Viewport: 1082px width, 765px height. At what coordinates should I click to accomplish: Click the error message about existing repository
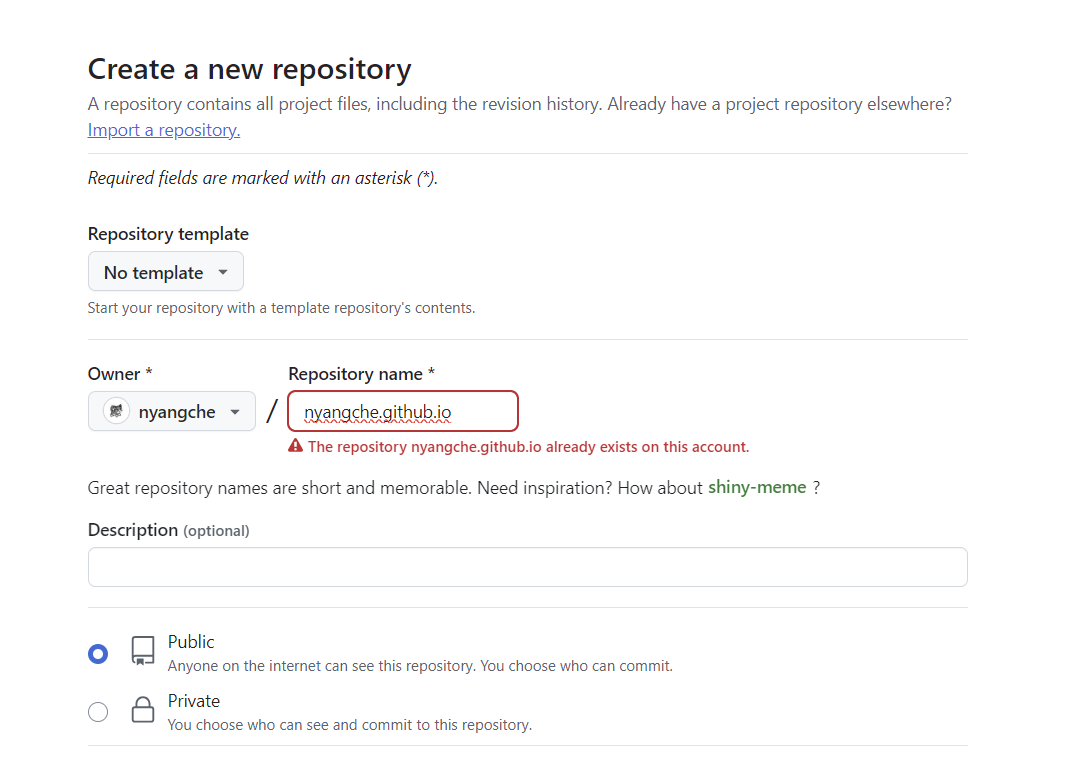pyautogui.click(x=528, y=446)
